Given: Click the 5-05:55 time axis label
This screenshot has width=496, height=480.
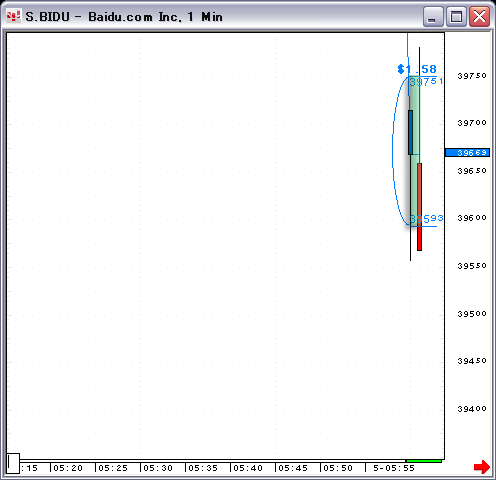Looking at the screenshot, I should (x=394, y=468).
